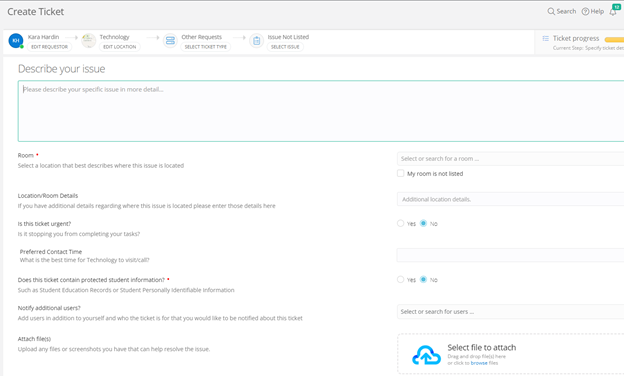The height and width of the screenshot is (376, 624).
Task: Open Help from the header
Action: click(x=593, y=12)
